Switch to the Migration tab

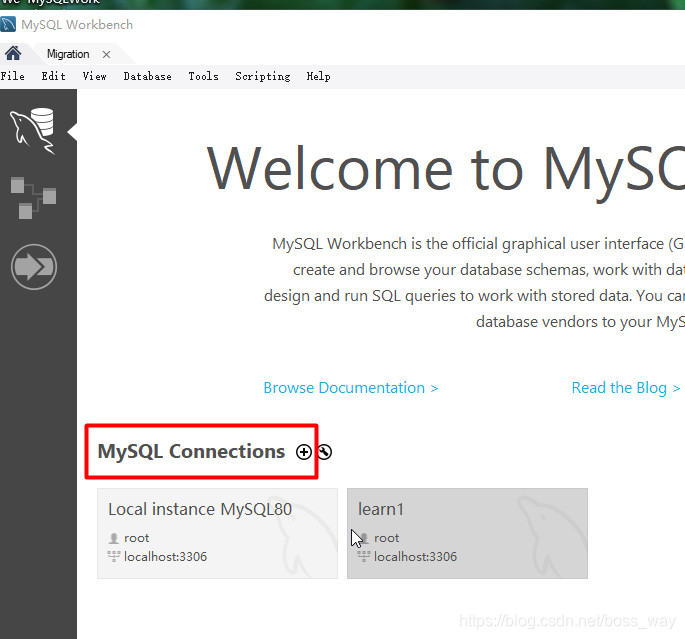pos(68,54)
